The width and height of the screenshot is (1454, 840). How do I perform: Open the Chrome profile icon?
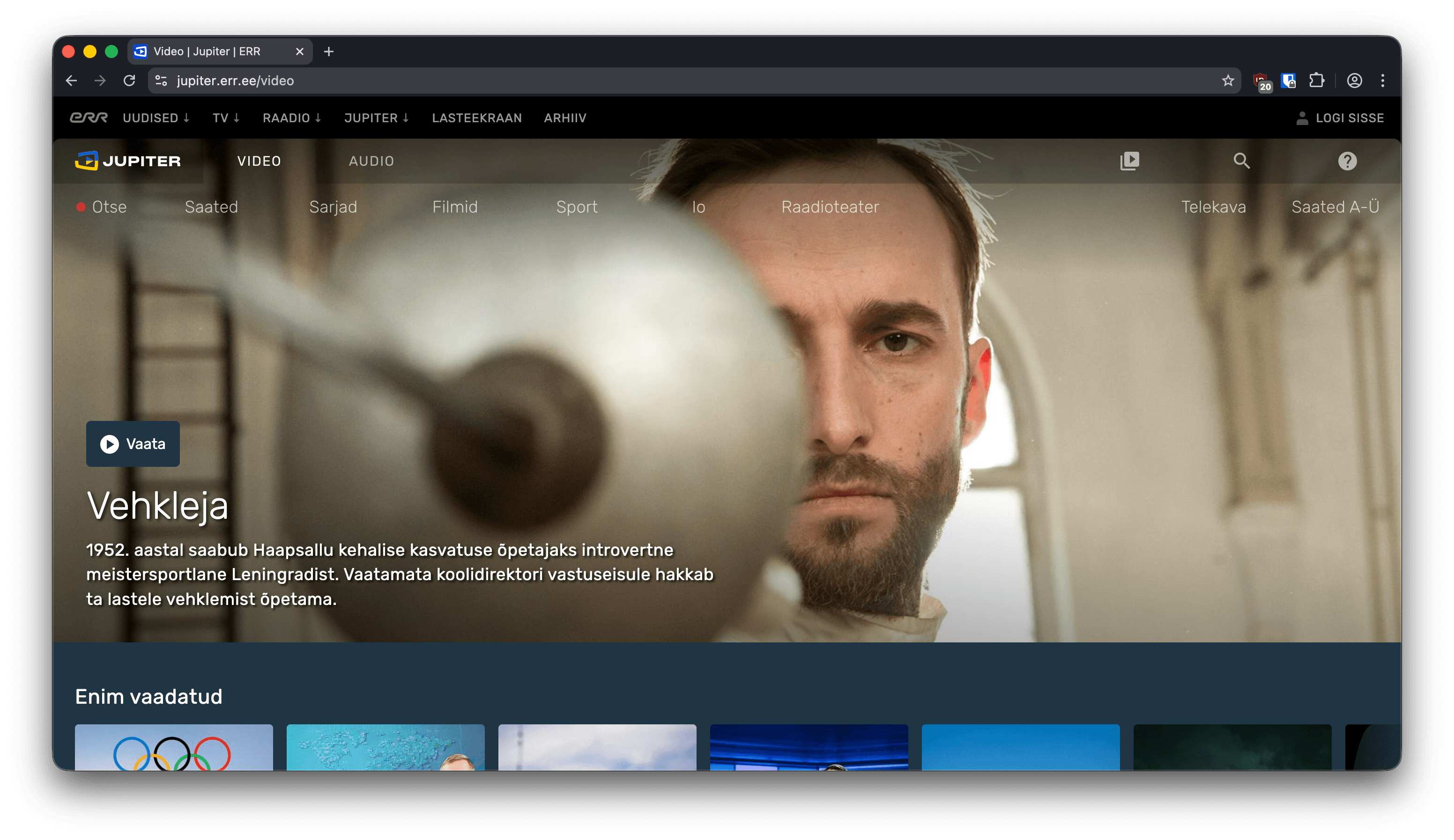tap(1354, 81)
